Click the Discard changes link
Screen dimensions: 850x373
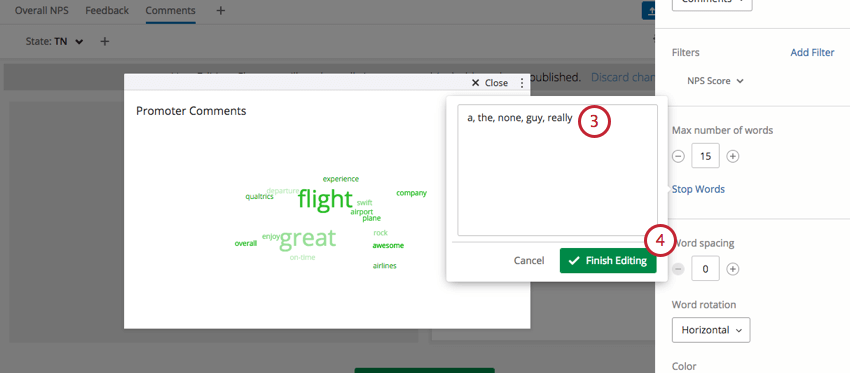pos(622,77)
